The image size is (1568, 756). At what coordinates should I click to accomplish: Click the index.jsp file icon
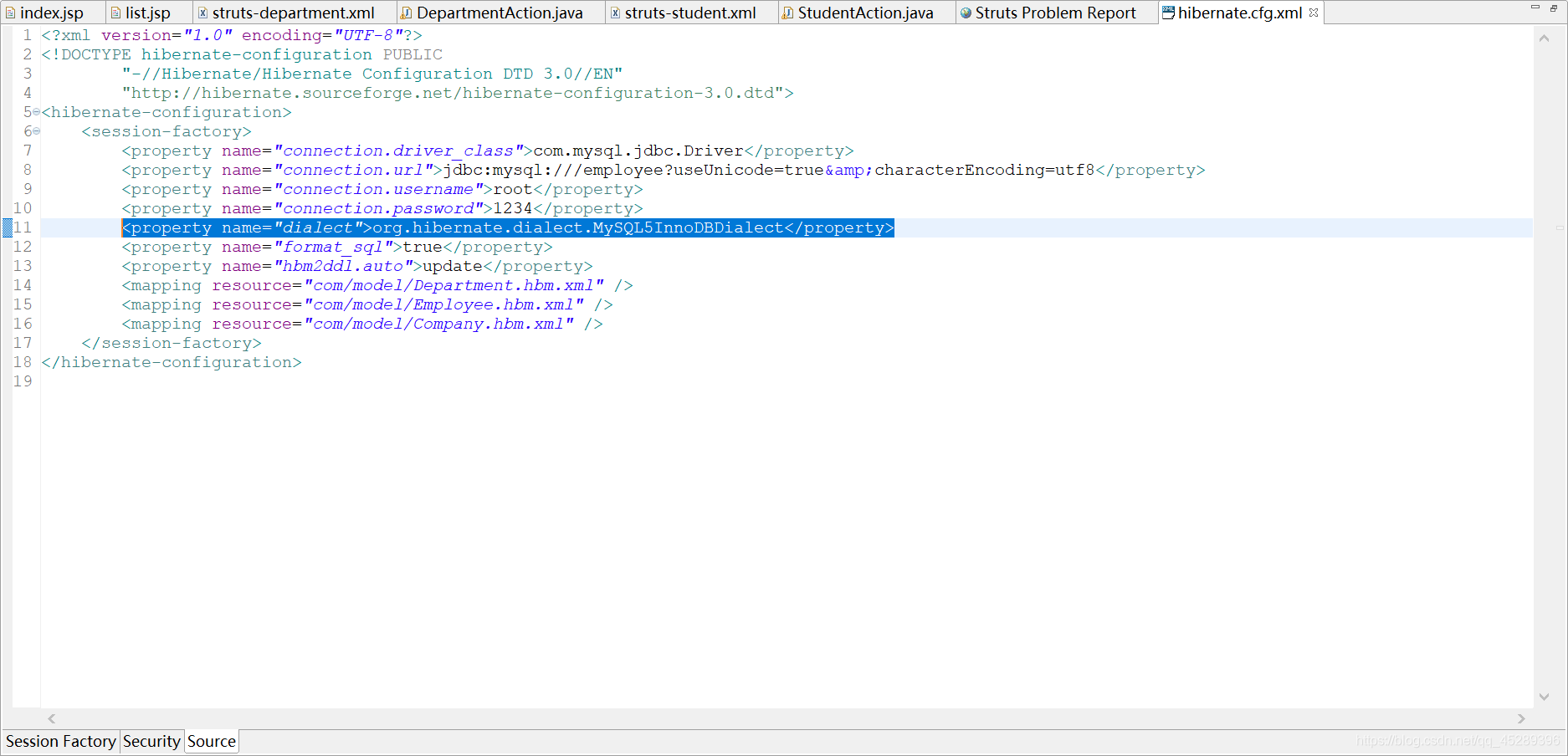click(11, 13)
